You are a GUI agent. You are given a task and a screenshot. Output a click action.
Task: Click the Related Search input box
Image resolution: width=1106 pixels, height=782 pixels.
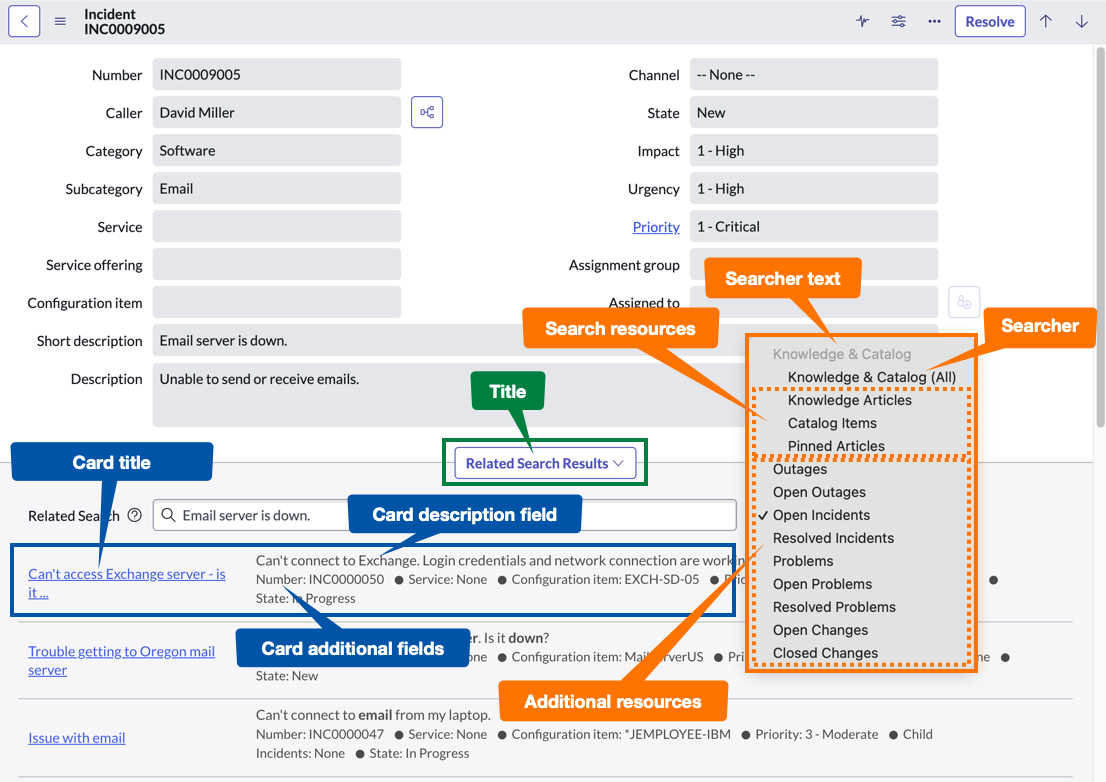click(444, 515)
